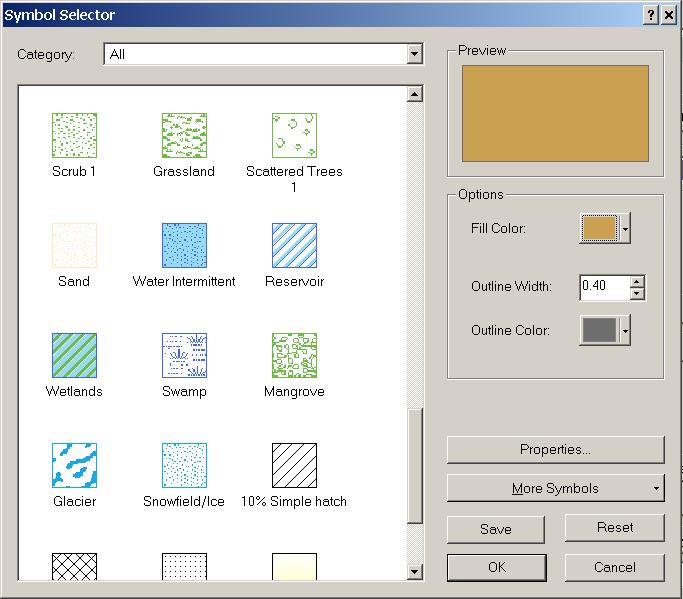Pick the Snowfield/Ice symbol
This screenshot has height=599, width=683.
(x=184, y=465)
